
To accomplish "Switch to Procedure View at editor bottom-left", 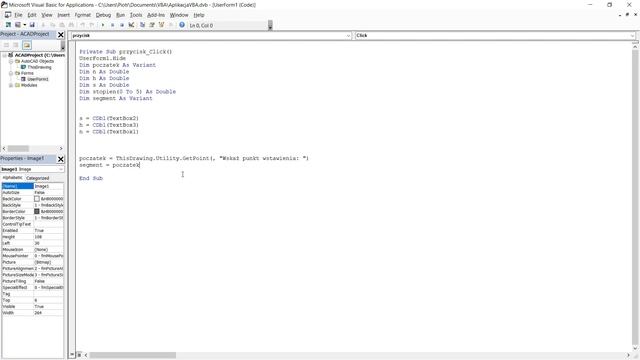I will point(72,355).
